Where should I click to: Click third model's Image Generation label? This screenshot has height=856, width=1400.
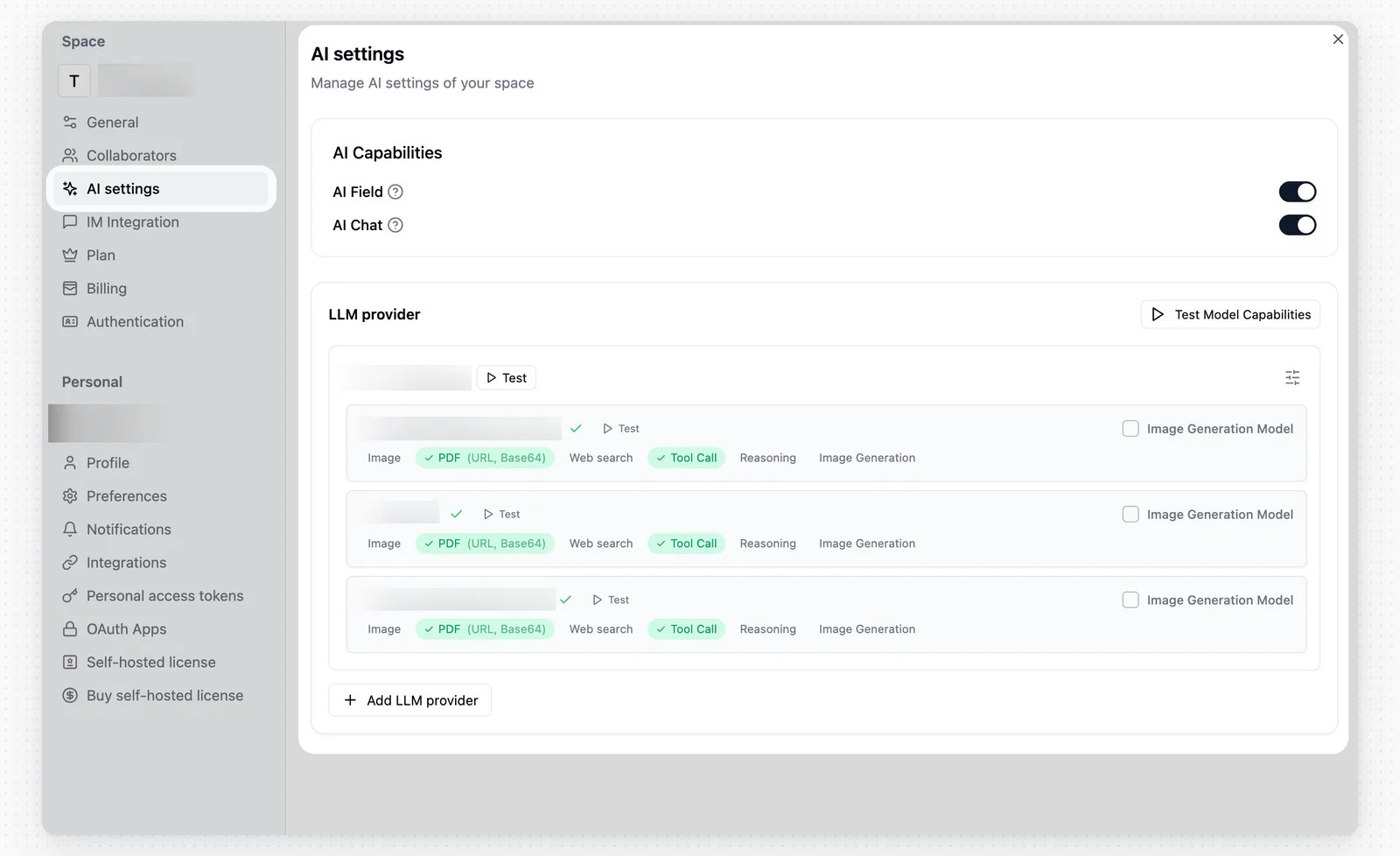click(x=867, y=629)
